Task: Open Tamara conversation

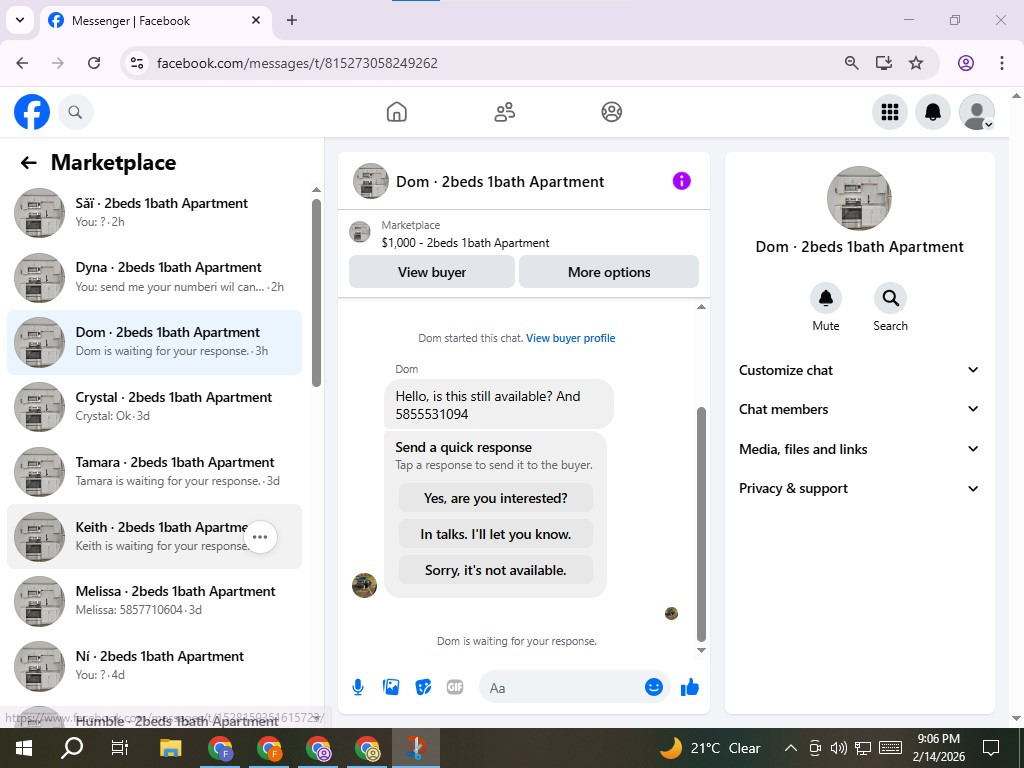Action: 154,472
